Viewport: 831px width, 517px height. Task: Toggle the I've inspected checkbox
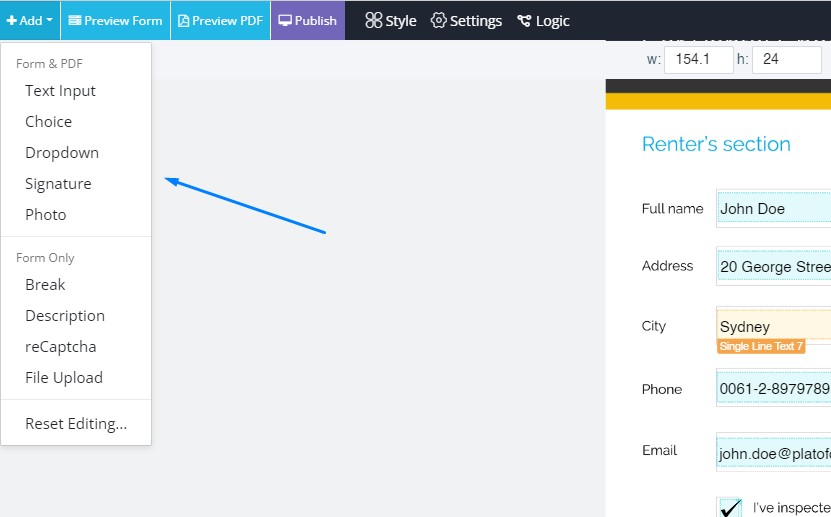(730, 507)
